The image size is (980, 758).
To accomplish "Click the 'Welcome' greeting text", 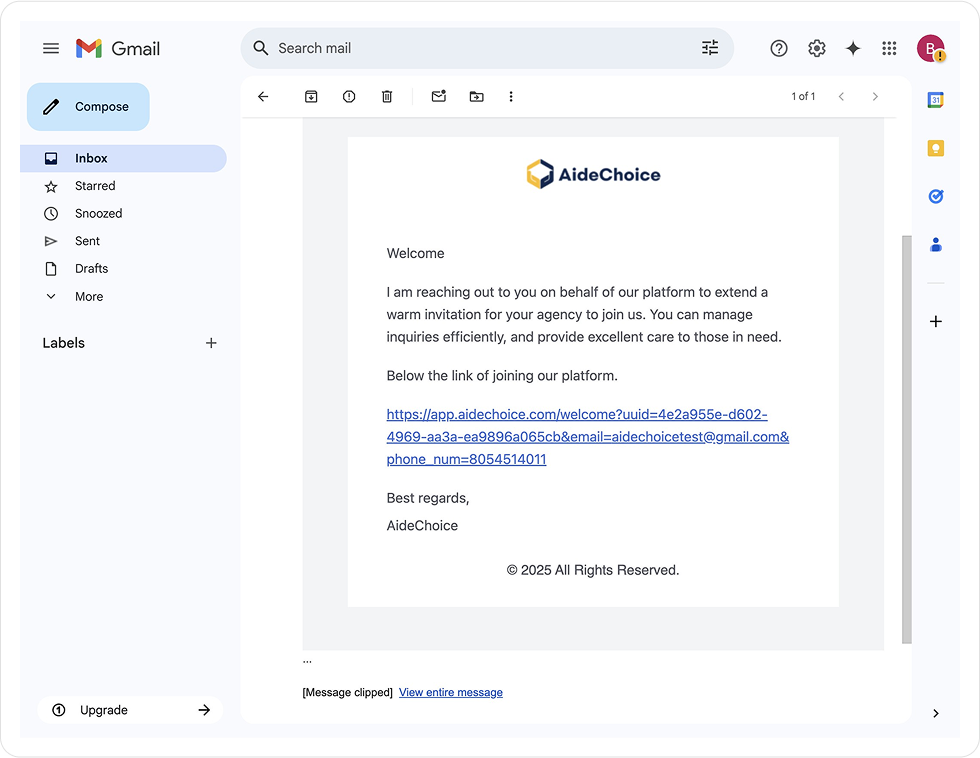I will click(416, 253).
